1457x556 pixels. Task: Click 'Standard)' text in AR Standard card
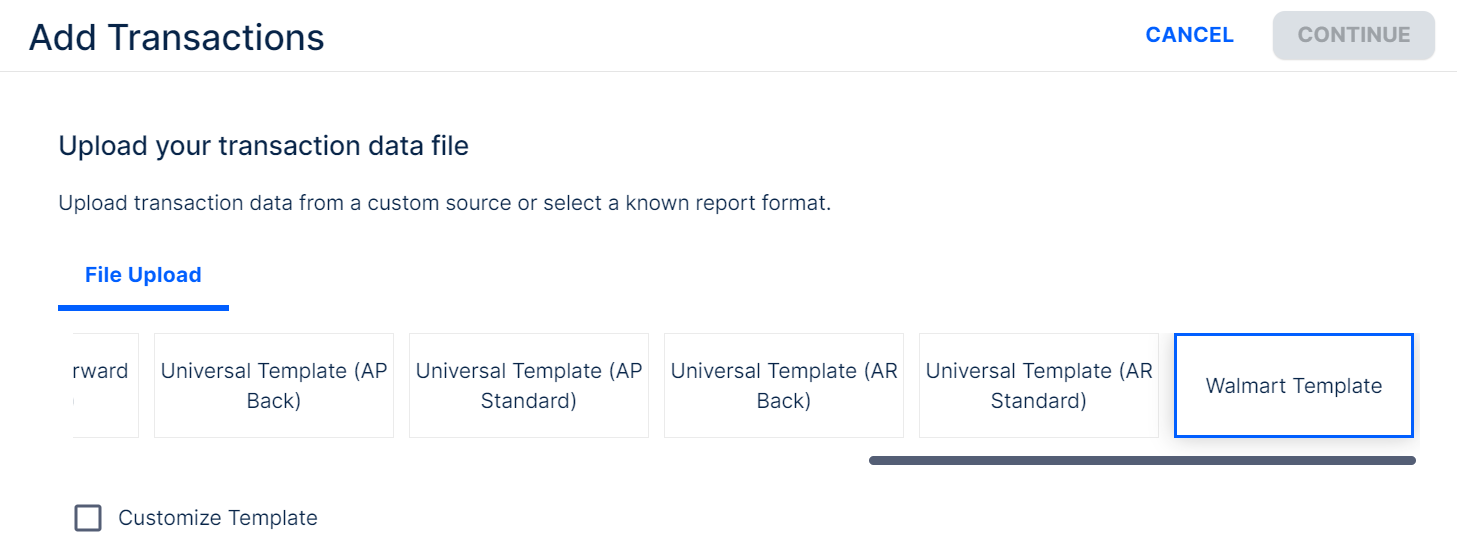point(1038,401)
